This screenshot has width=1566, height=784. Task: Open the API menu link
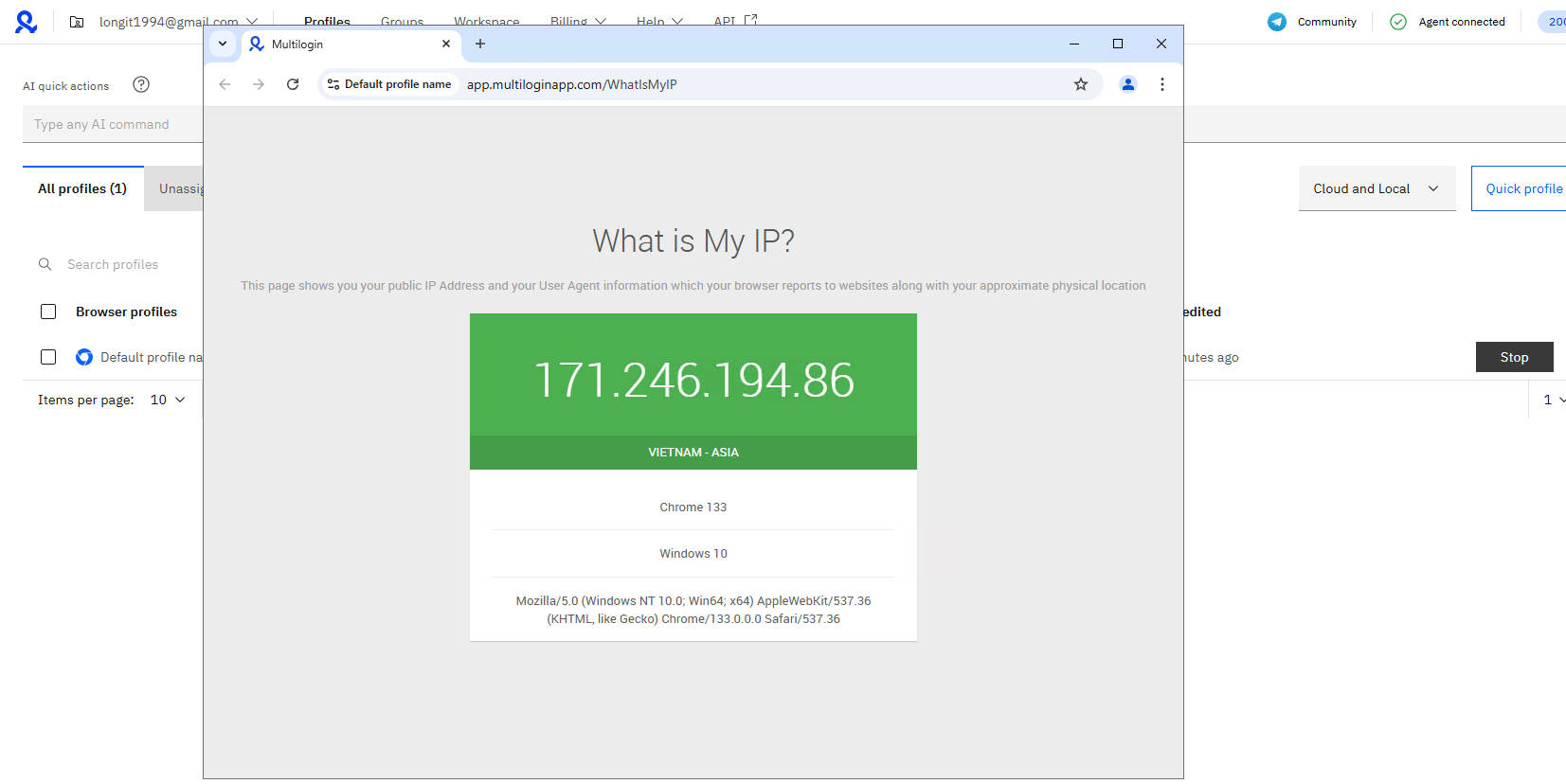coord(725,21)
